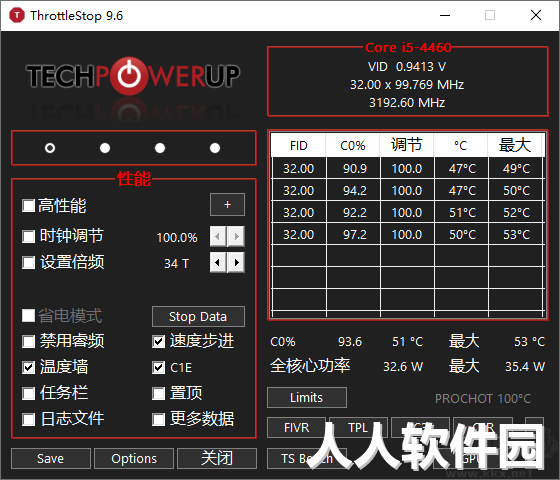This screenshot has width=560, height=480.
Task: Close the ThrottleStop window
Action: coord(536,15)
